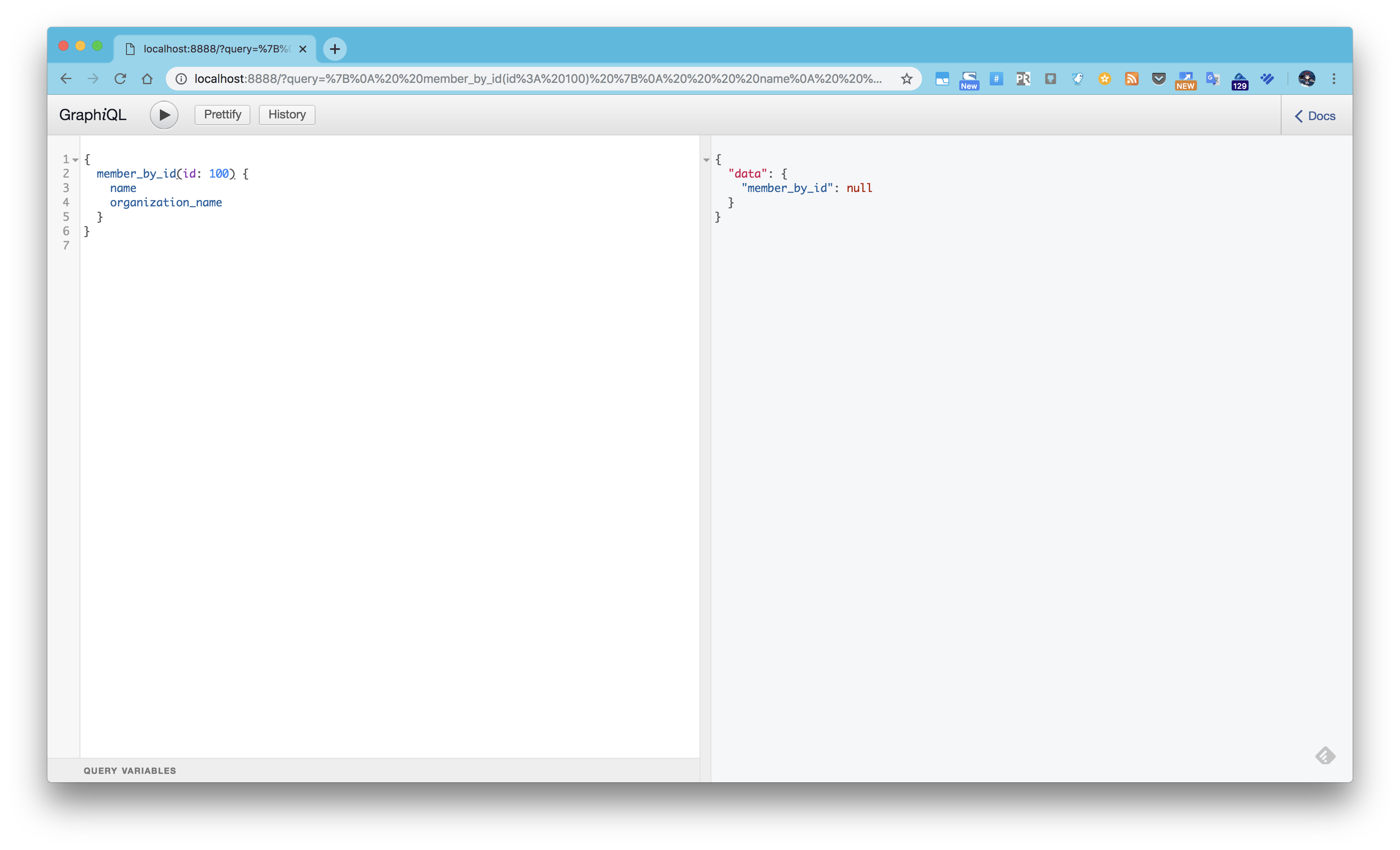This screenshot has width=1400, height=850.
Task: Reload the current page
Action: click(x=121, y=79)
